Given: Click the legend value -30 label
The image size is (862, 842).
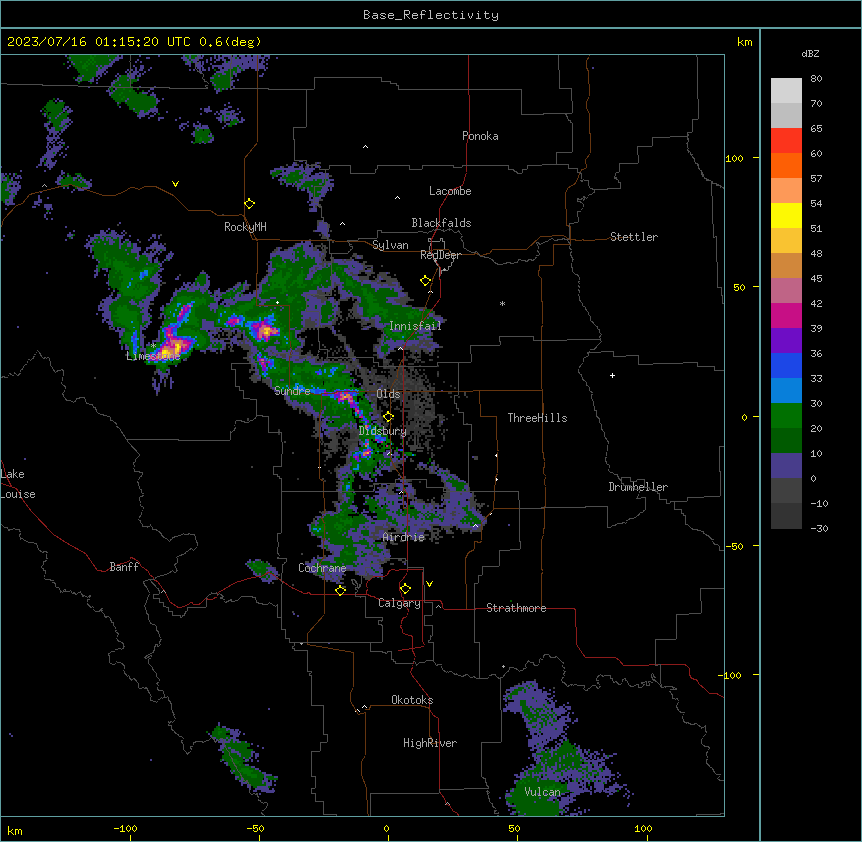Looking at the screenshot, I should [x=819, y=528].
